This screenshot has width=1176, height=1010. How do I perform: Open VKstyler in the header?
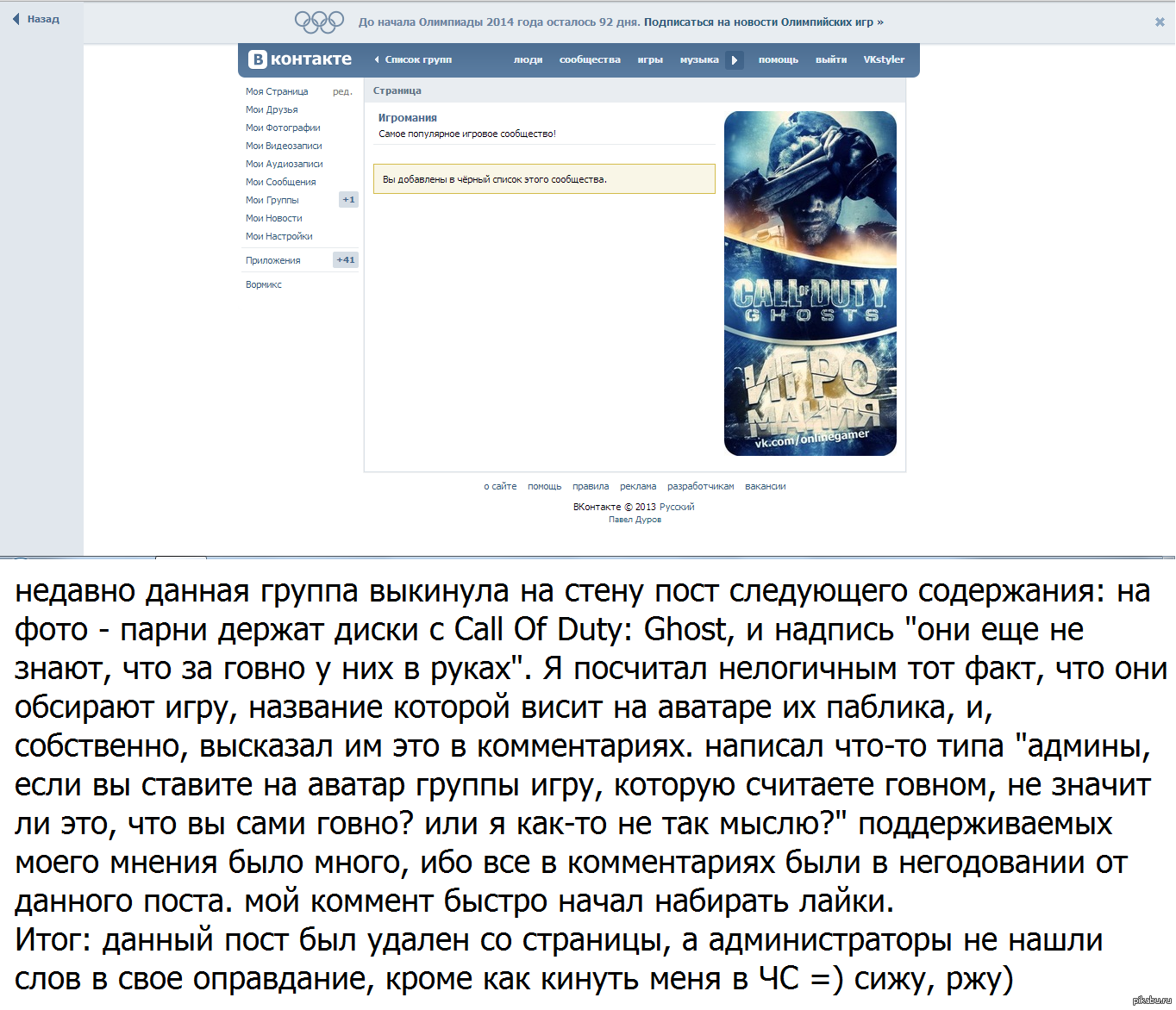[884, 59]
